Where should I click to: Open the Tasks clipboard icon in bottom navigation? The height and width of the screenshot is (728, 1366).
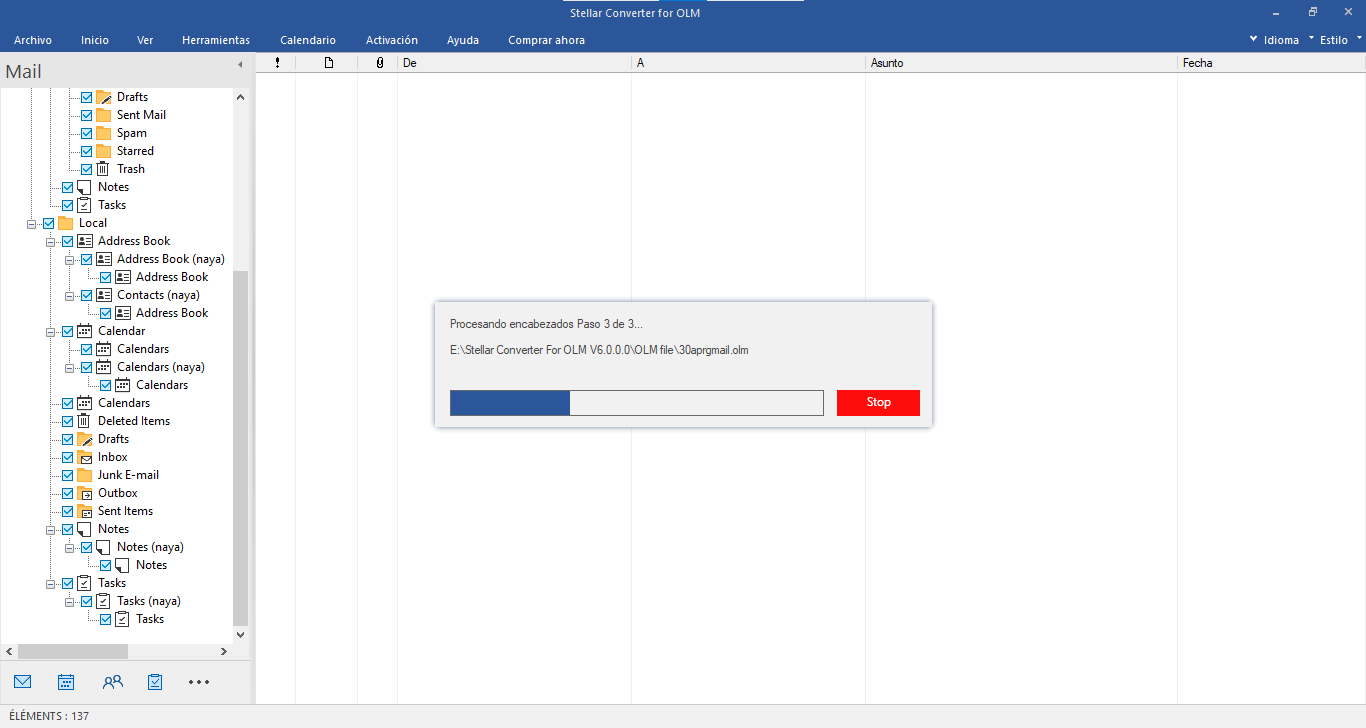point(155,682)
